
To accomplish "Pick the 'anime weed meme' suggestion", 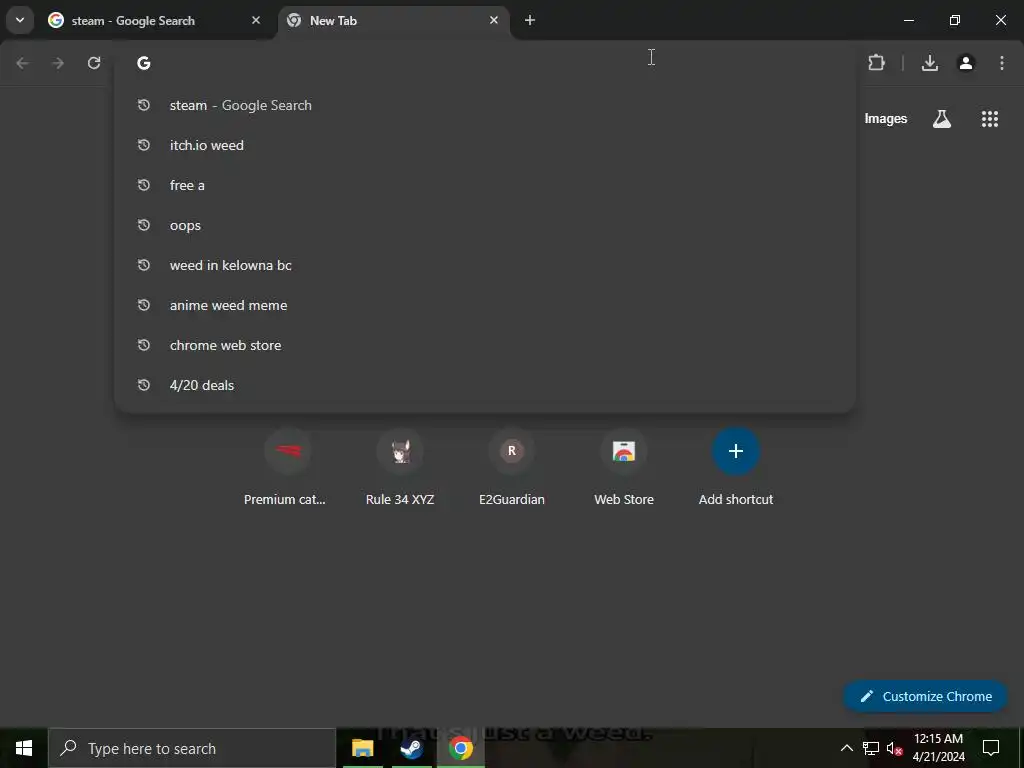I will coord(485,305).
